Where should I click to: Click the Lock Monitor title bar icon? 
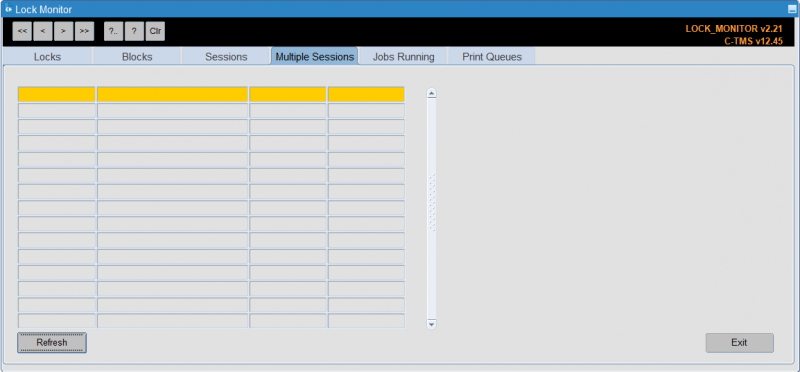(x=8, y=9)
